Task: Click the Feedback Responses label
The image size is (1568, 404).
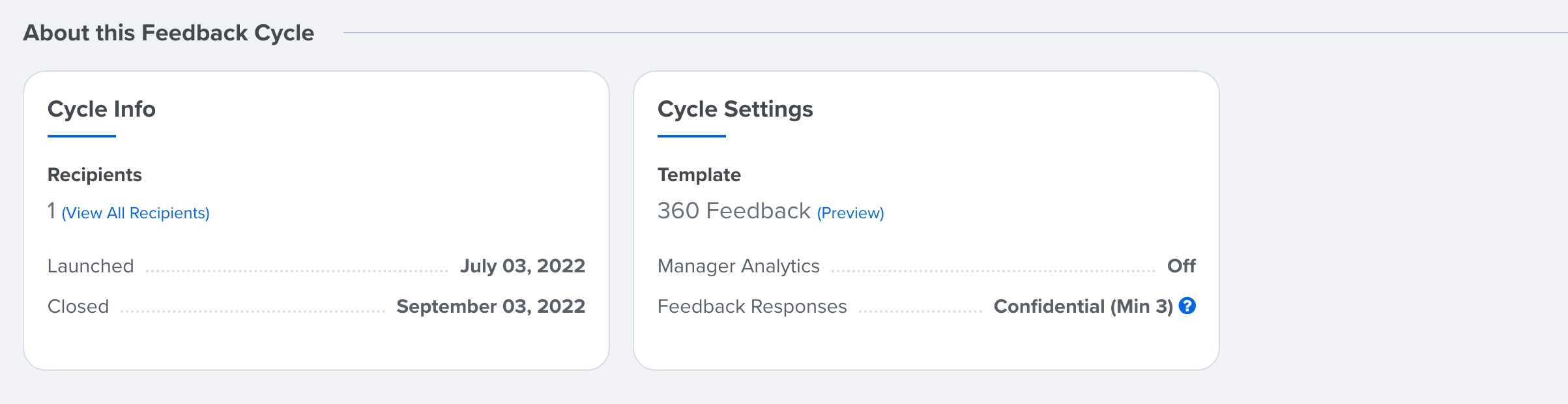Action: pos(752,306)
